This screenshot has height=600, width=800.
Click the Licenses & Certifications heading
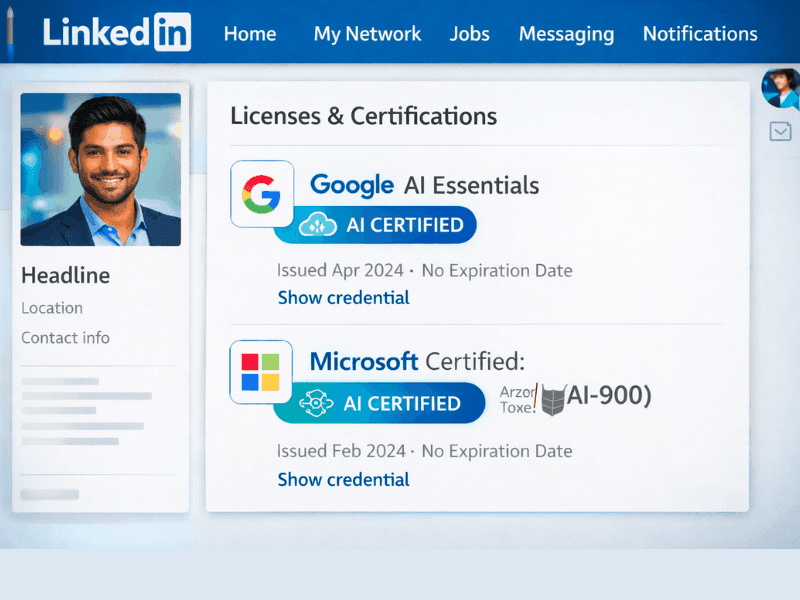(363, 116)
